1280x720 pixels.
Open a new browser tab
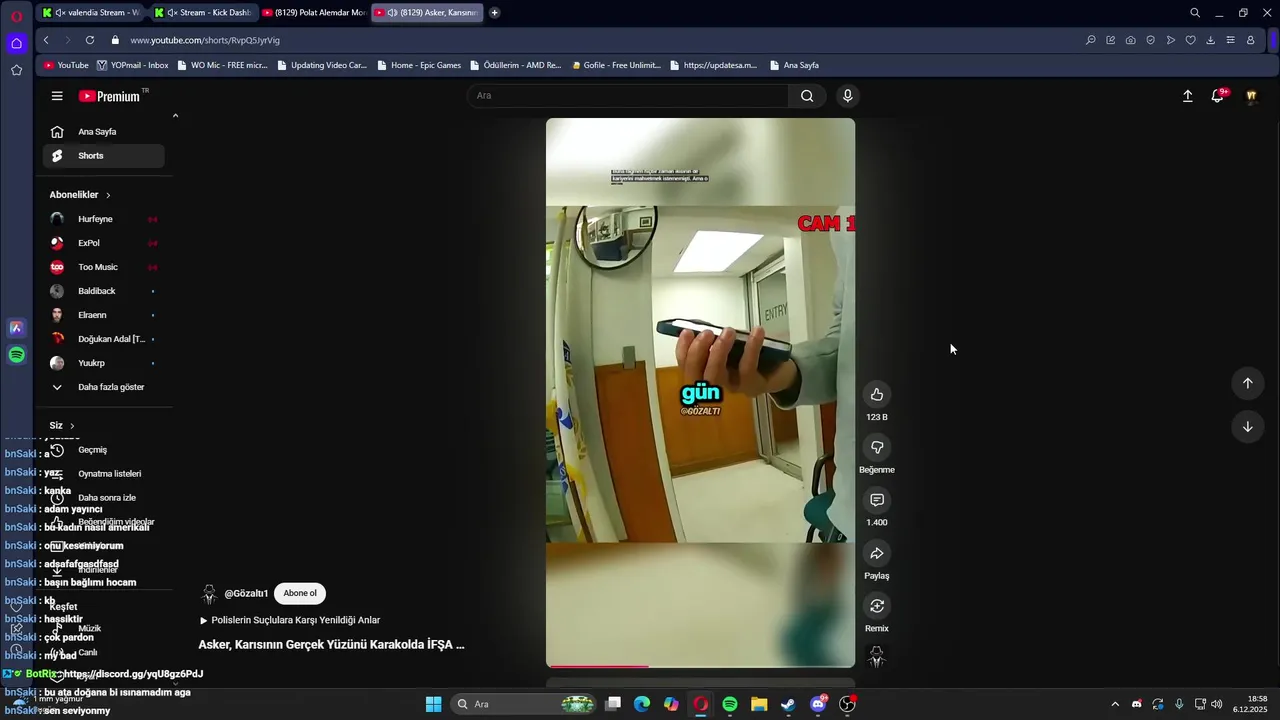click(494, 13)
